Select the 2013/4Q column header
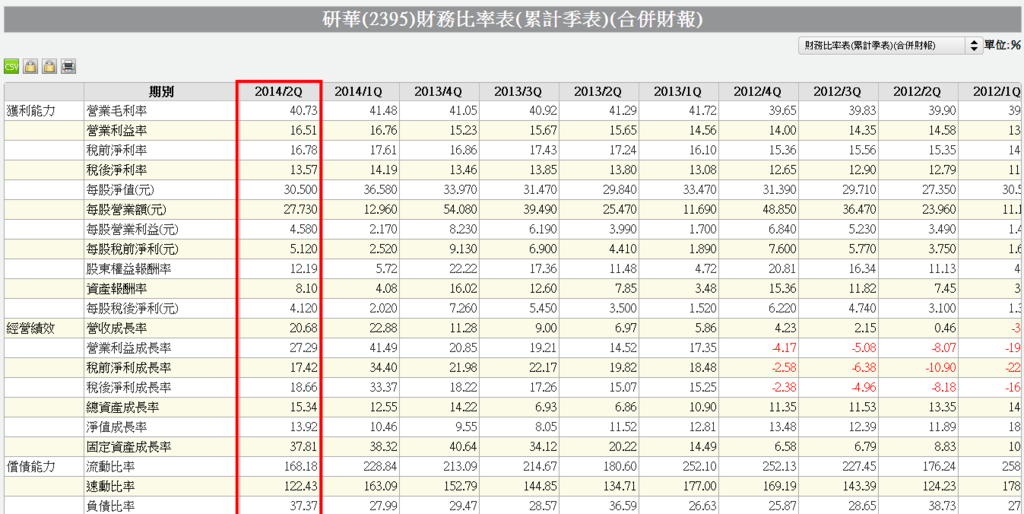The height and width of the screenshot is (514, 1024). click(x=440, y=91)
